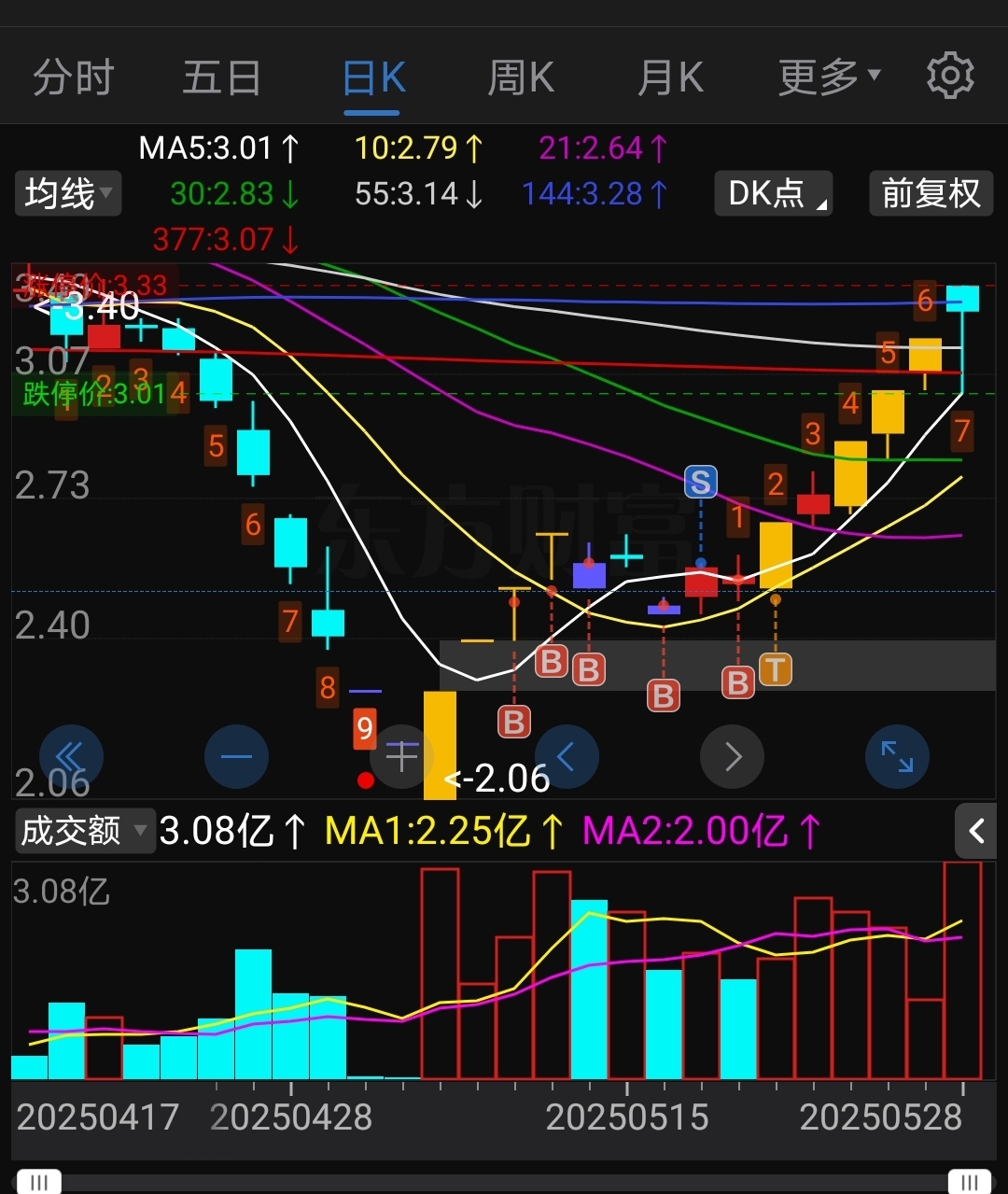This screenshot has height=1194, width=1008.
Task: Change 前复权 price adjustment mode
Action: (x=931, y=193)
